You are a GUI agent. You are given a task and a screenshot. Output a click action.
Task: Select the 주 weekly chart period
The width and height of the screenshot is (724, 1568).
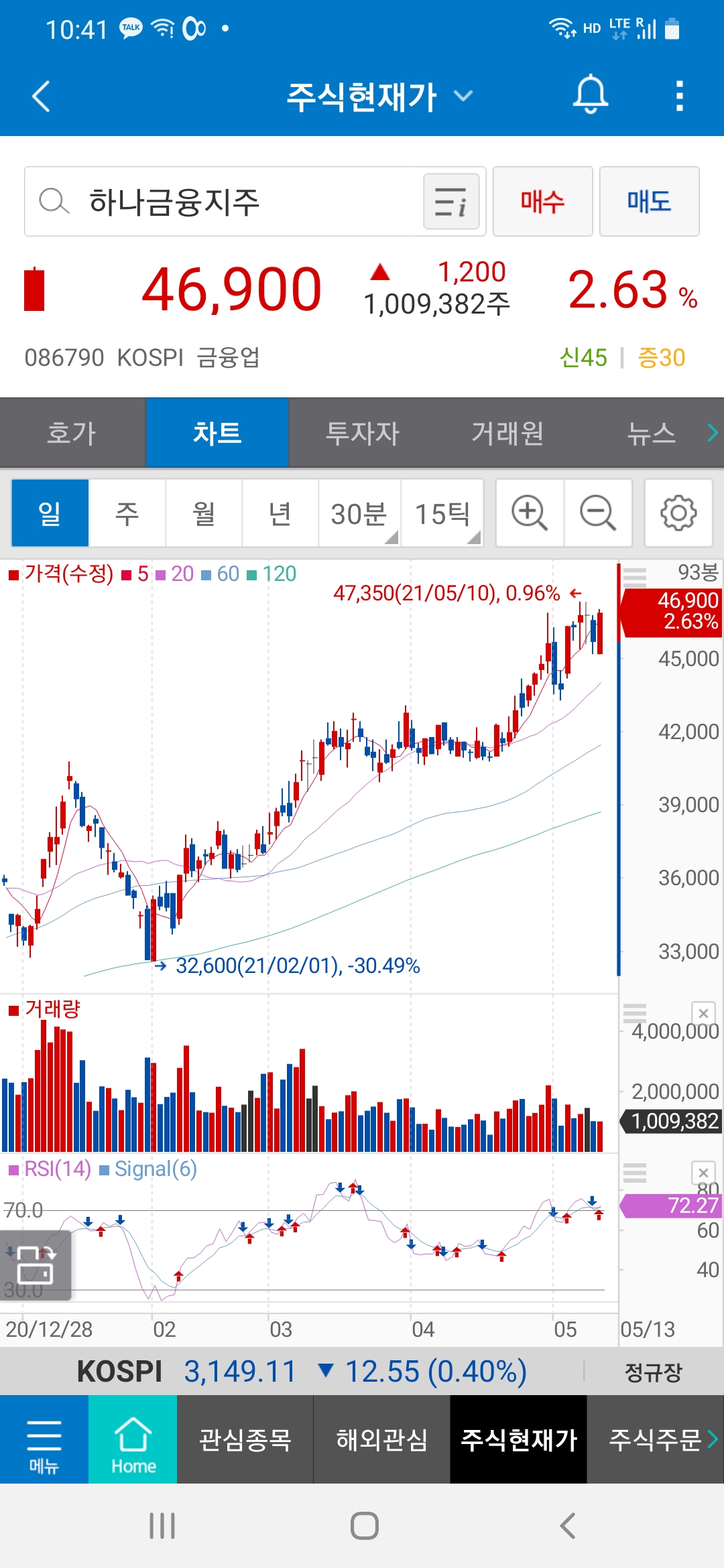pyautogui.click(x=127, y=513)
